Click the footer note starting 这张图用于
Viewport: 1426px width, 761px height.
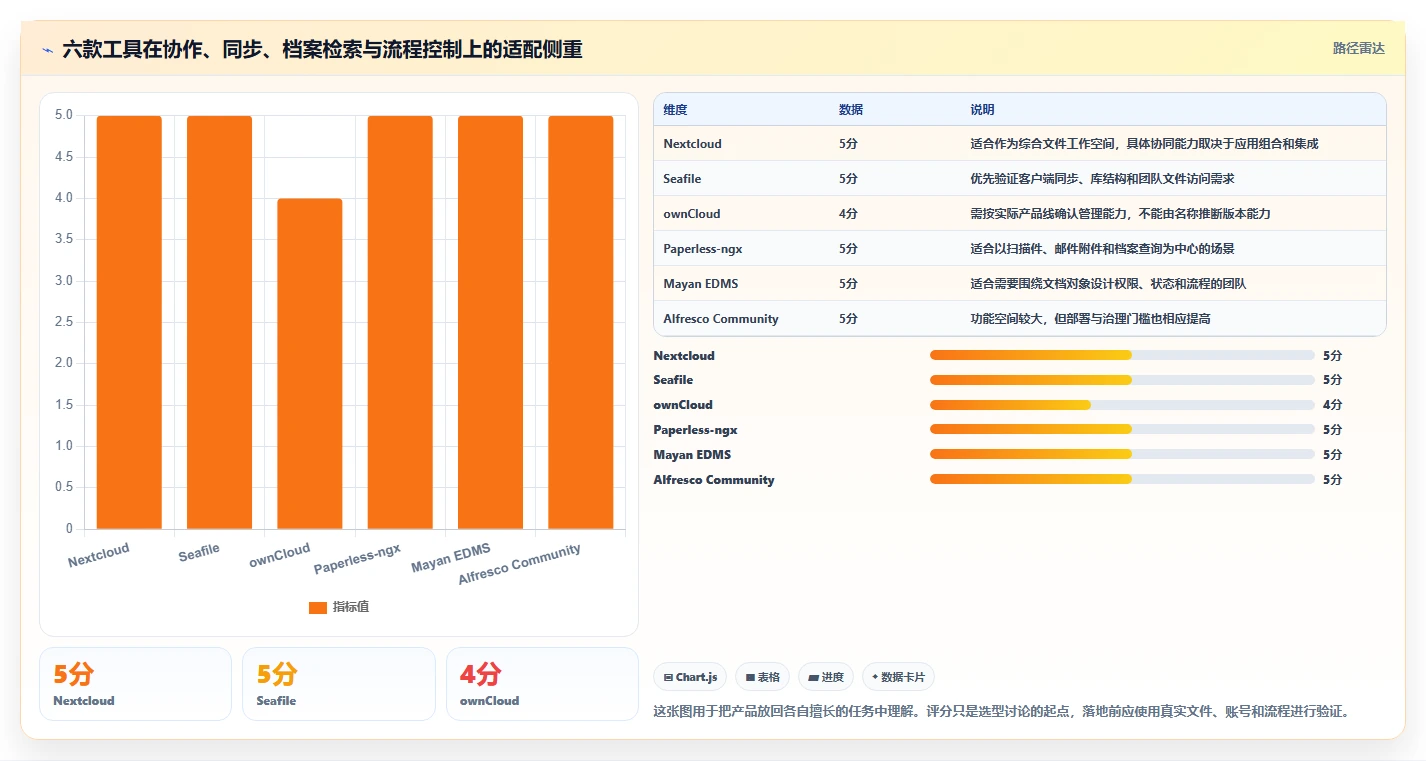(1003, 712)
